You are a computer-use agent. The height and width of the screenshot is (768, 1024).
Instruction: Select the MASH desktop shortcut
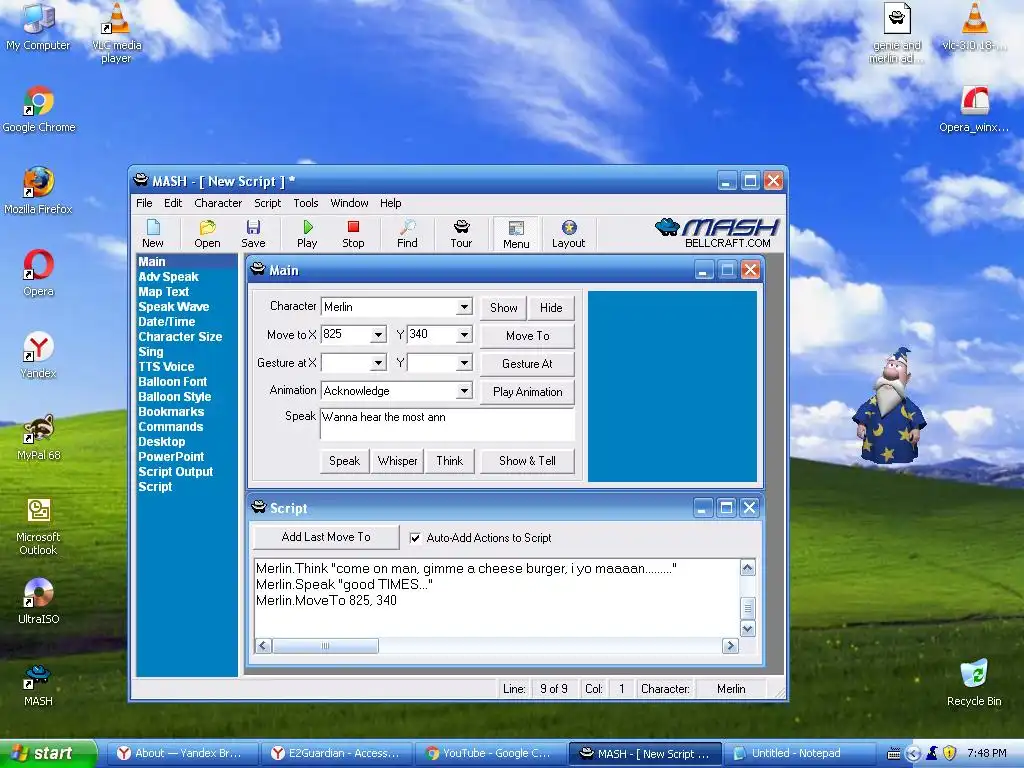pos(39,684)
